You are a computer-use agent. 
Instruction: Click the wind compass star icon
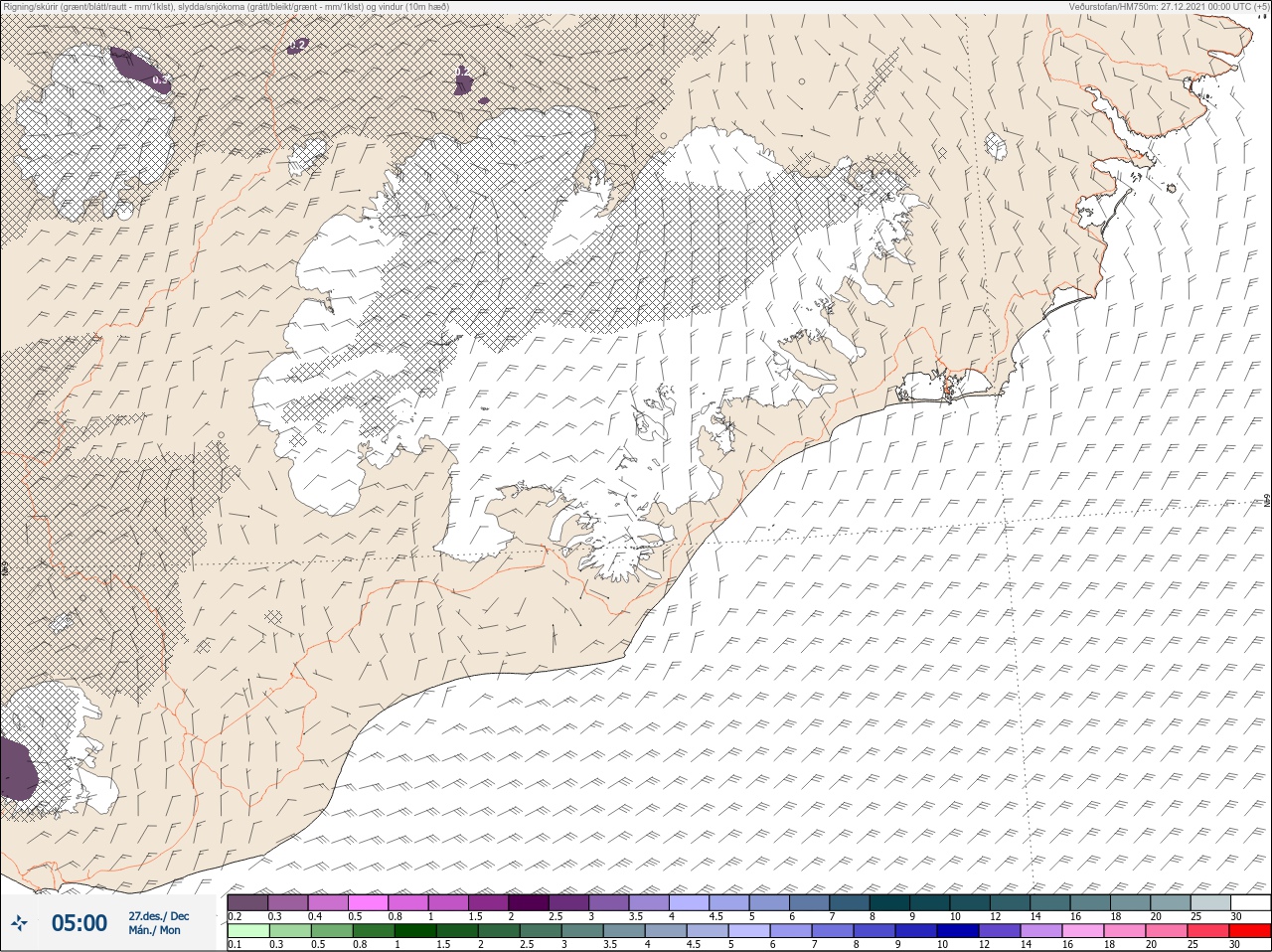(19, 923)
